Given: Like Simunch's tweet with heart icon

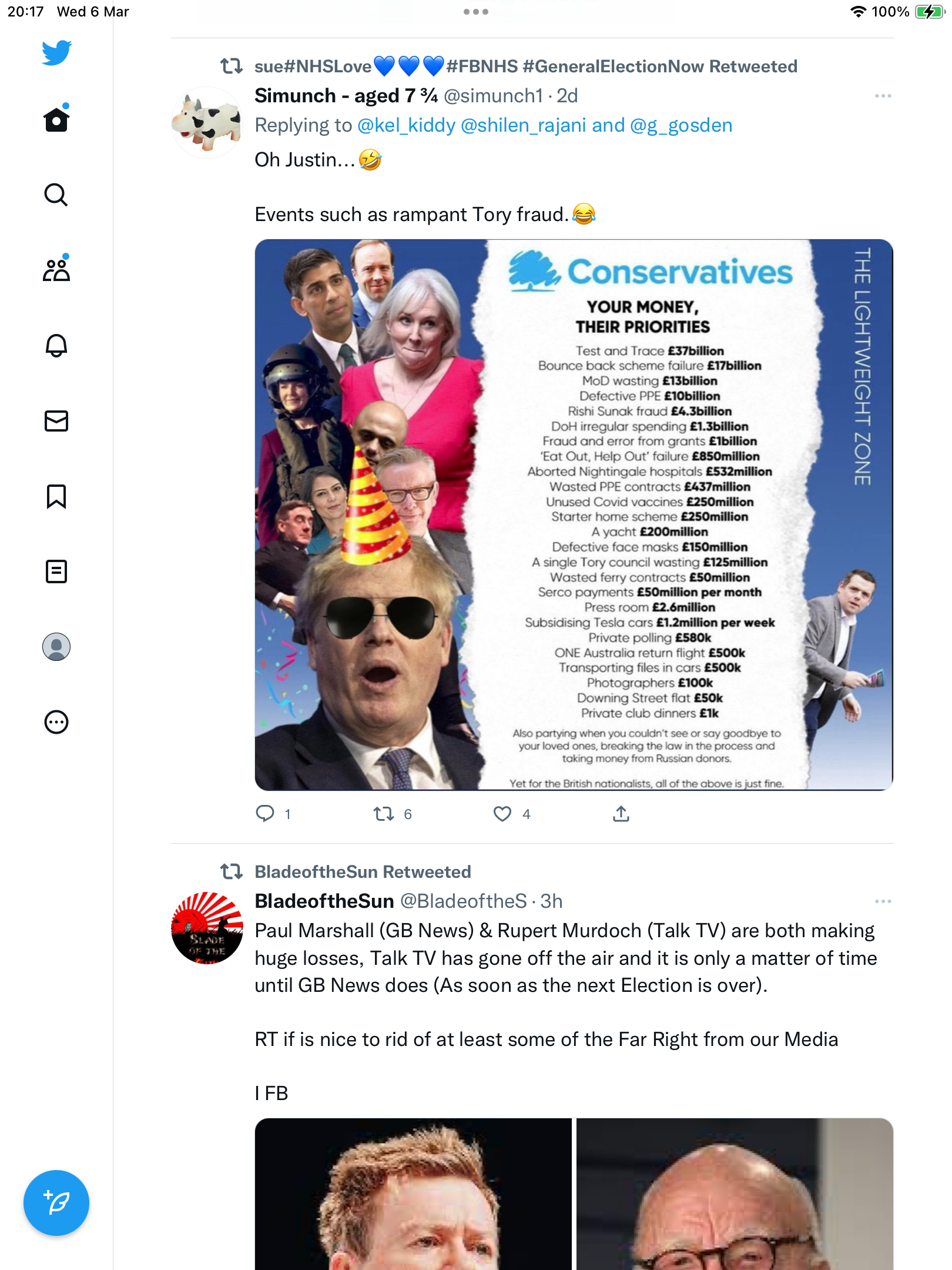Looking at the screenshot, I should (502, 814).
